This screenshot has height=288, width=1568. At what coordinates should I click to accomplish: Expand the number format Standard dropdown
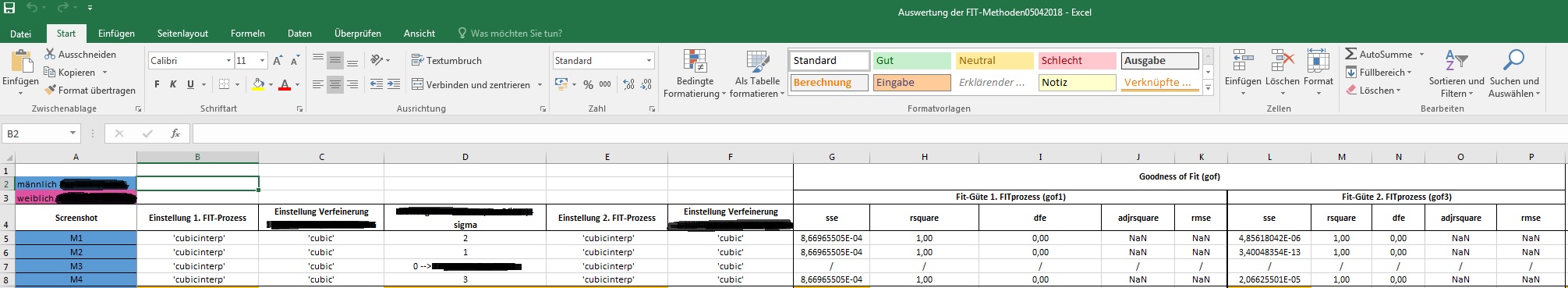click(649, 60)
